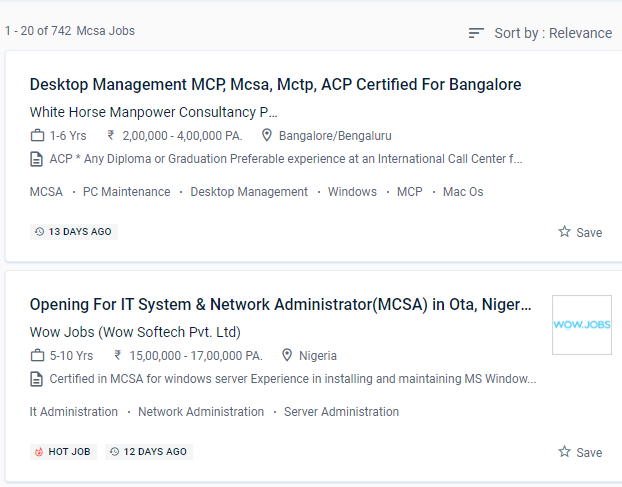Screen dimensions: 622x487
Task: Click location pin beside Nigeria
Action: [287, 355]
